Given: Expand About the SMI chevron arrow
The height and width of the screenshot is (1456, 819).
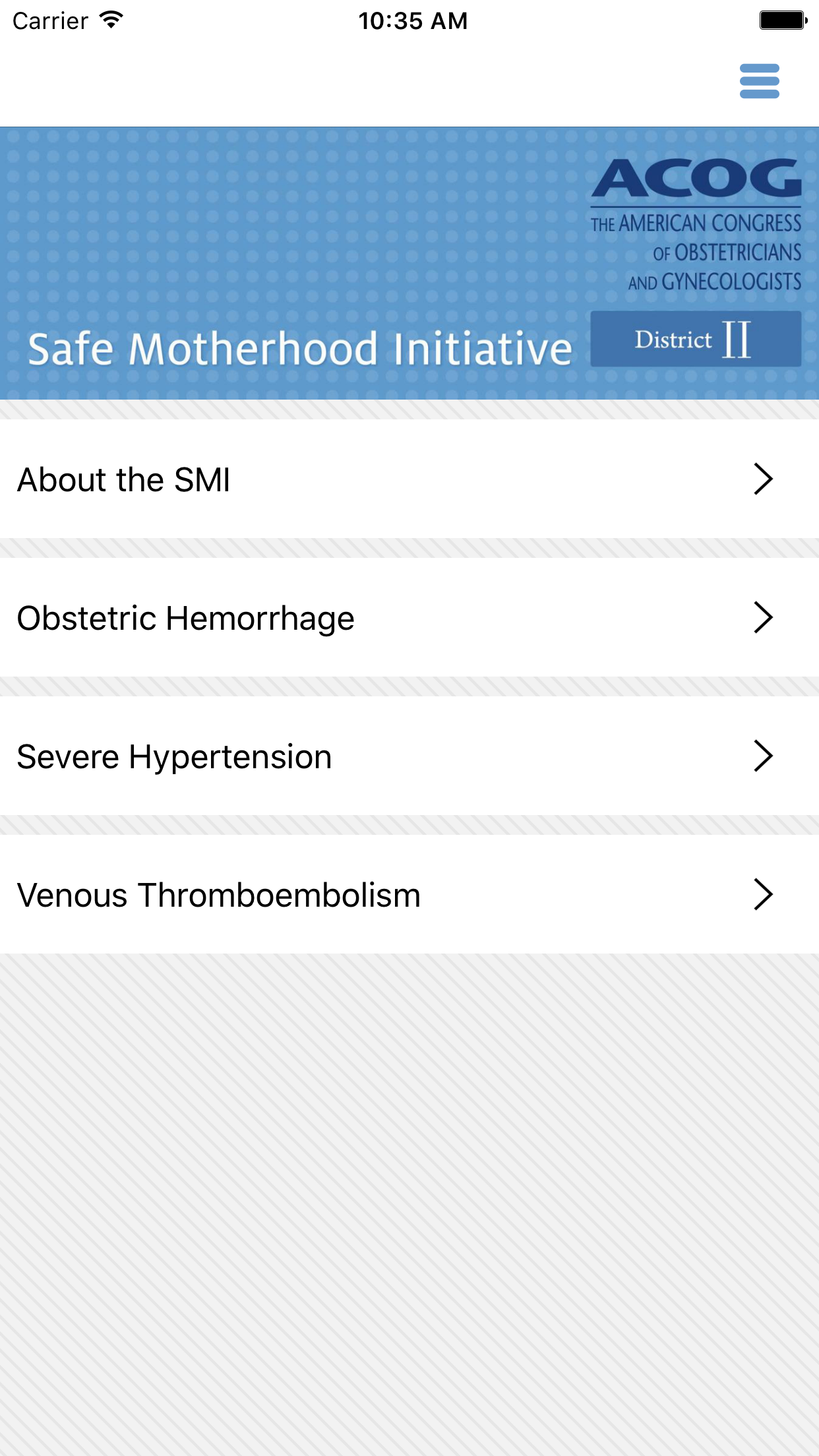Looking at the screenshot, I should 762,479.
